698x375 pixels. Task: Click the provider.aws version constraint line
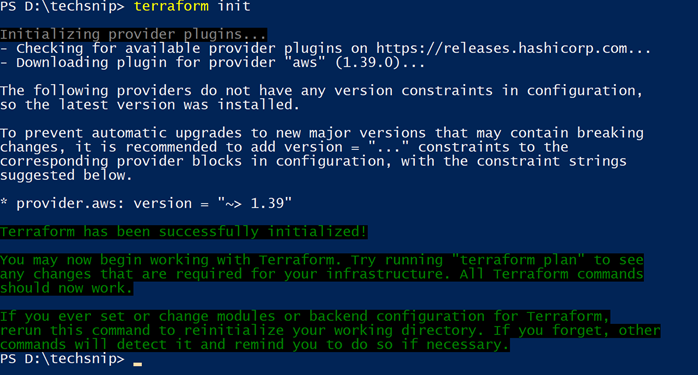pyautogui.click(x=146, y=204)
